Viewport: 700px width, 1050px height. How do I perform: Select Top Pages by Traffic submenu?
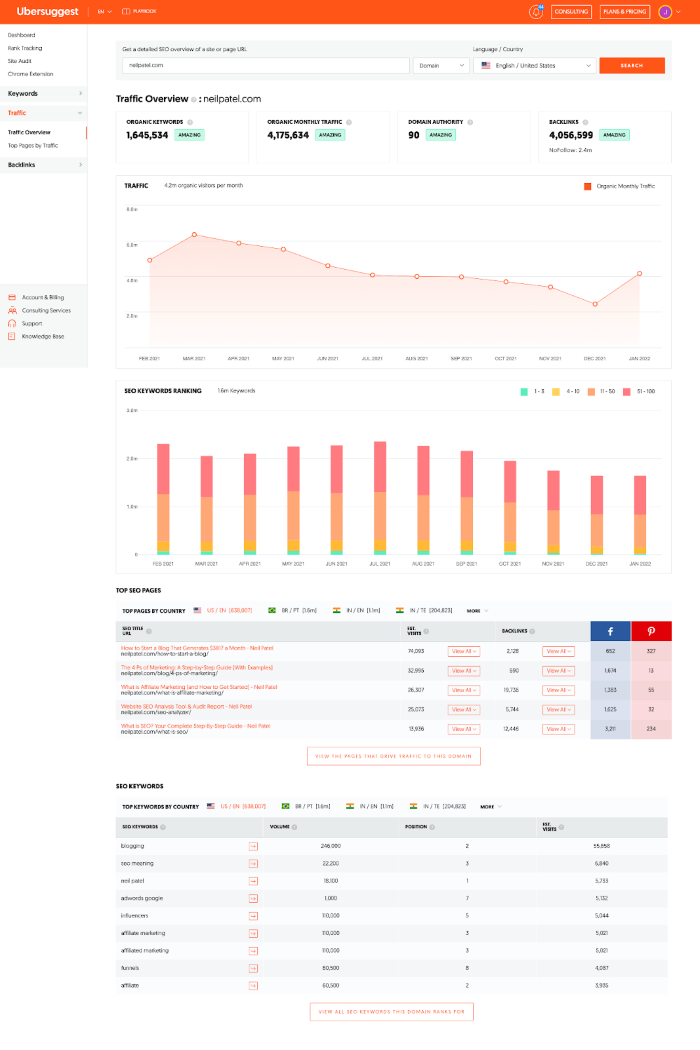point(33,145)
